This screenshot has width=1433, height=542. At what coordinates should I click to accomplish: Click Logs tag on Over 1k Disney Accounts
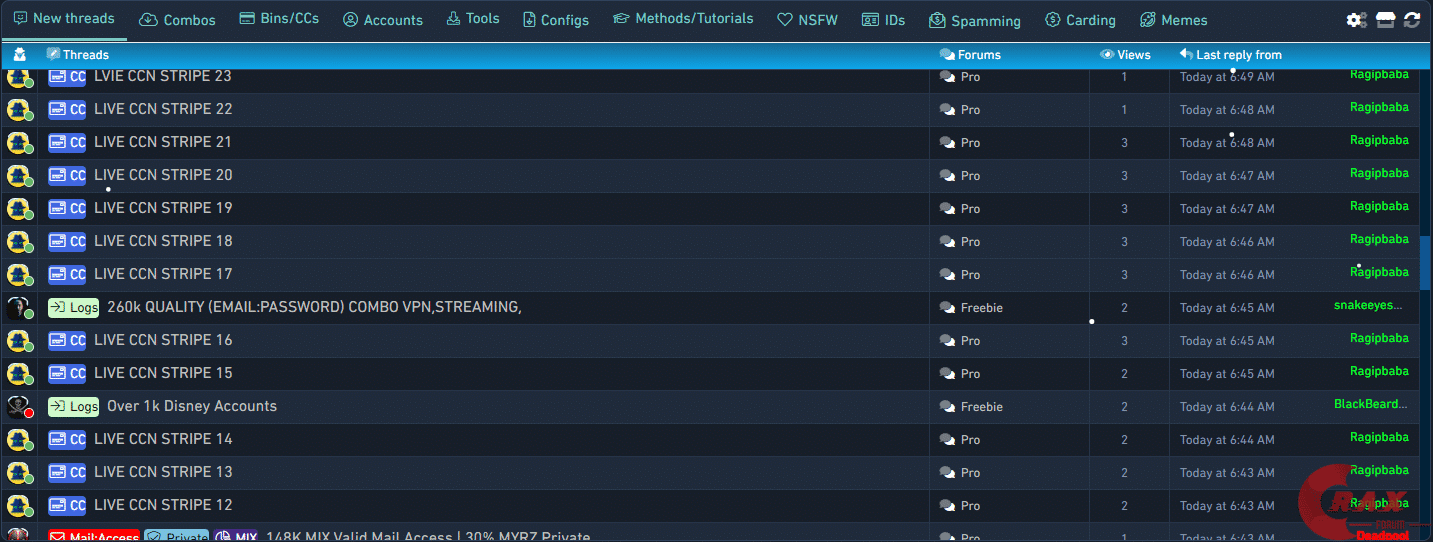[x=74, y=406]
